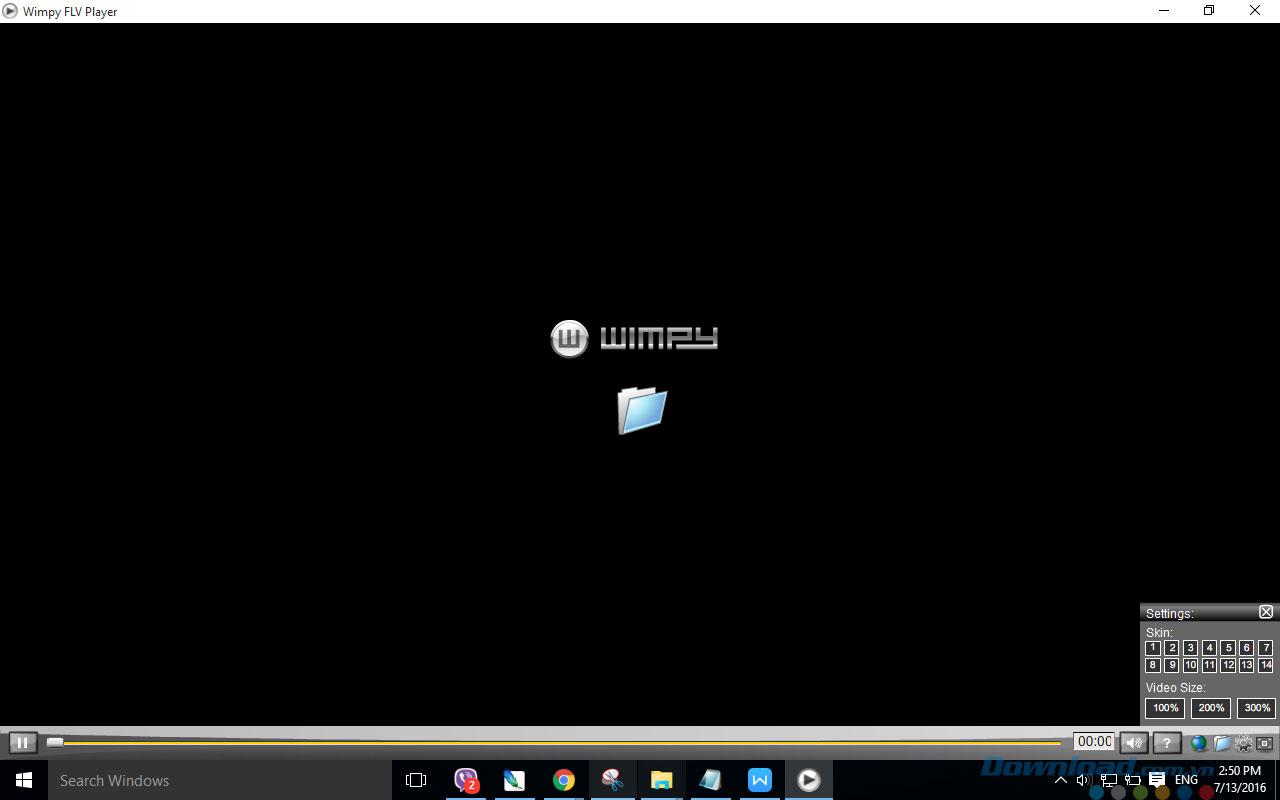Mute audio with the speaker button
This screenshot has width=1280, height=800.
click(x=1133, y=743)
